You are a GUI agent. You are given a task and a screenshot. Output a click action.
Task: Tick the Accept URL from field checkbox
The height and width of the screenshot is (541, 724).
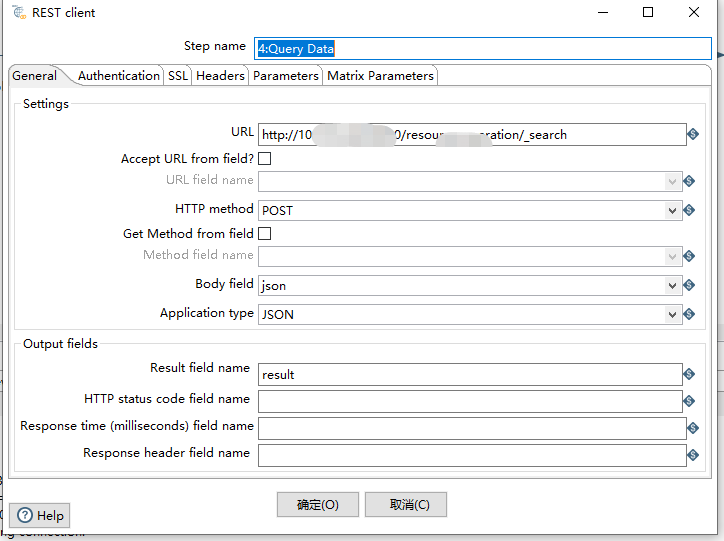[x=265, y=159]
